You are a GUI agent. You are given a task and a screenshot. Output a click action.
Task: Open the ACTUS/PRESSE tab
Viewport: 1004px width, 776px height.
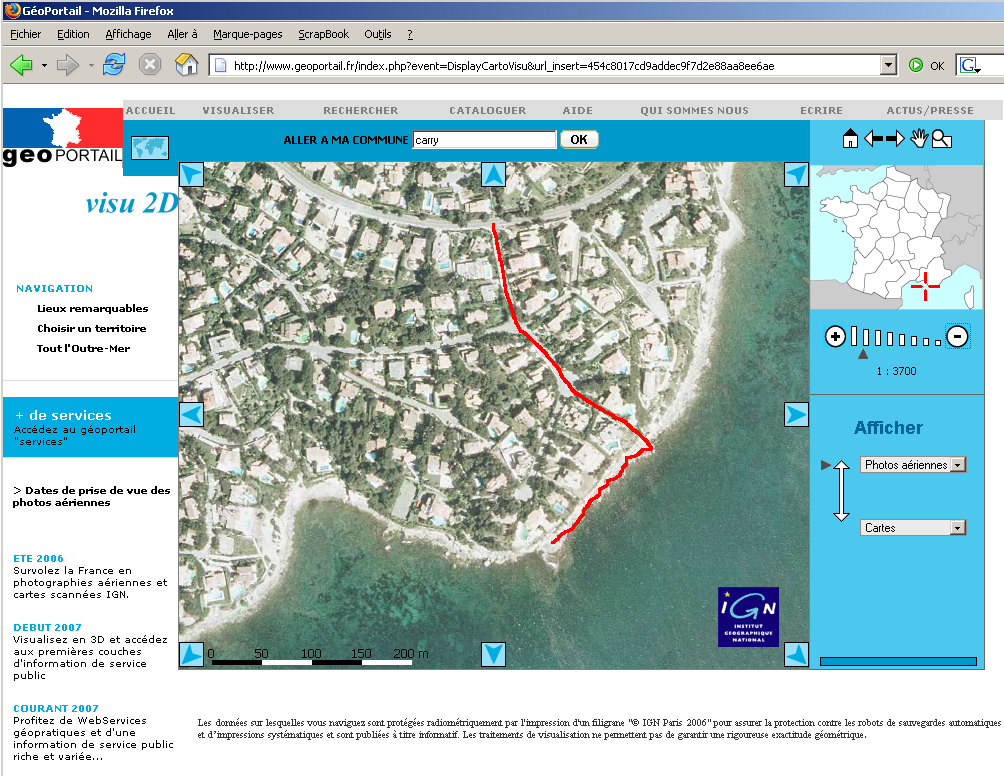point(930,110)
